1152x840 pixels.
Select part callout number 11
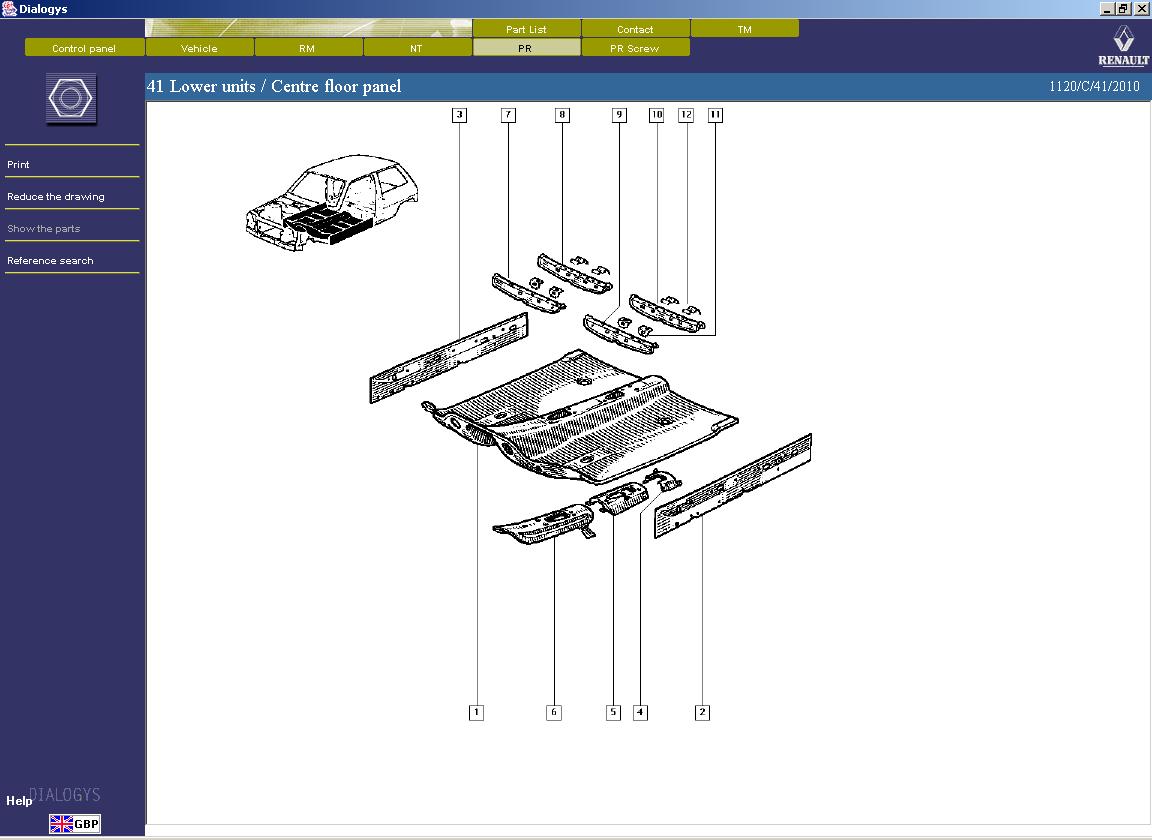tap(715, 115)
